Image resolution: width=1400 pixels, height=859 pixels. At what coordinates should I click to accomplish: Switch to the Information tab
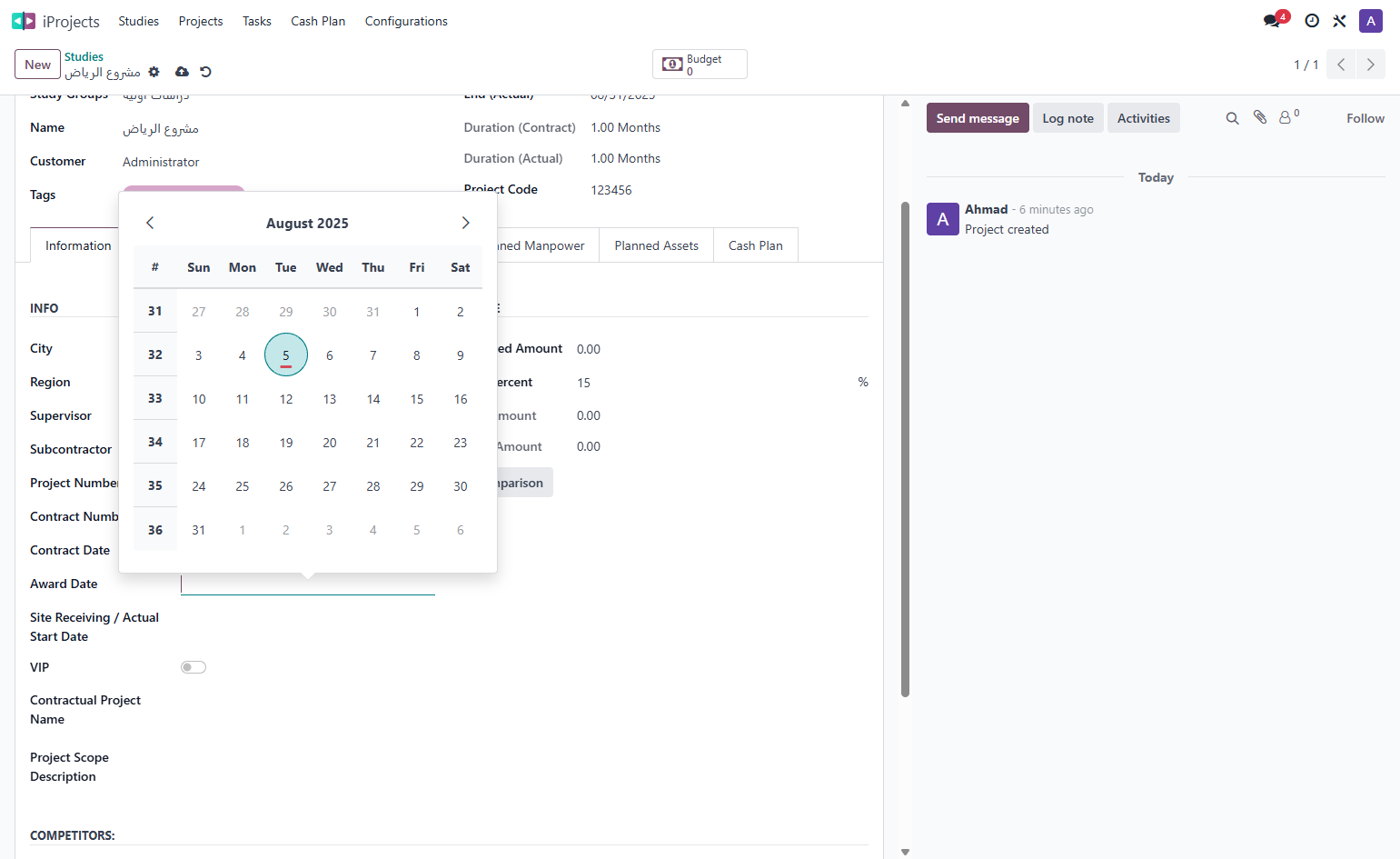coord(78,245)
